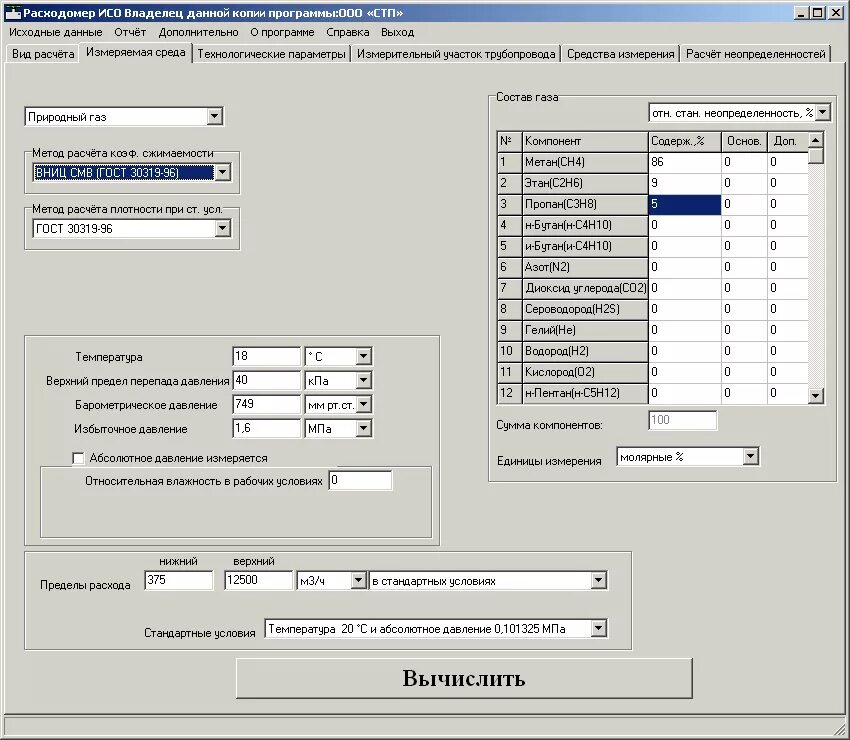The image size is (850, 740).
Task: Click the нижний flow limit field
Action: (x=179, y=581)
